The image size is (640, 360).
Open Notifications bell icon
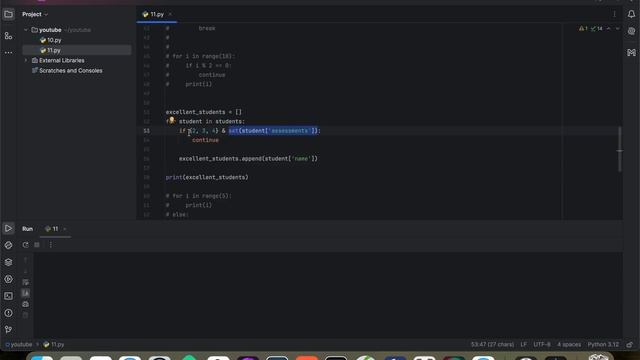[x=631, y=14]
